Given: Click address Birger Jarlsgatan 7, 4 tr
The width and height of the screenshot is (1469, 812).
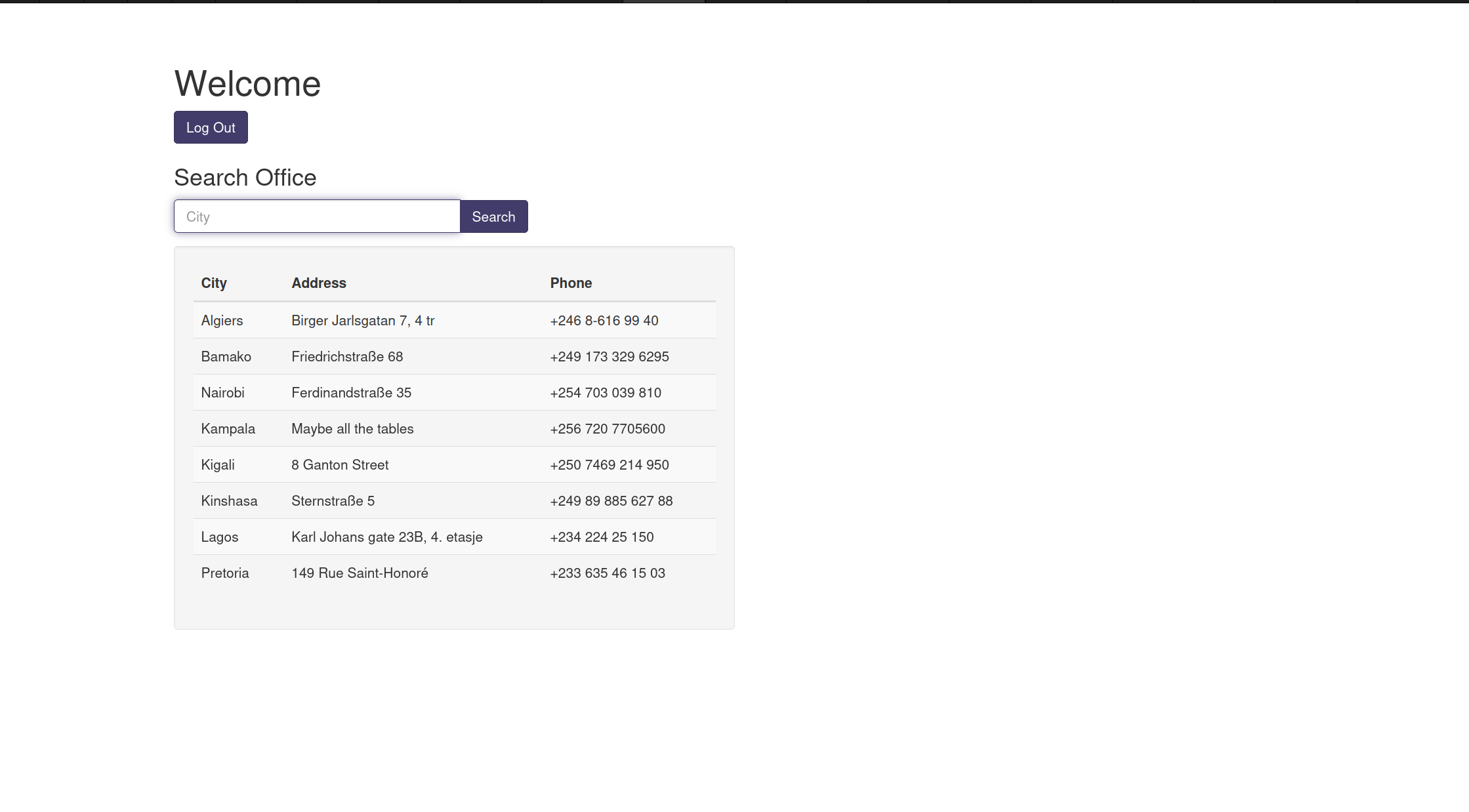Looking at the screenshot, I should point(363,321).
